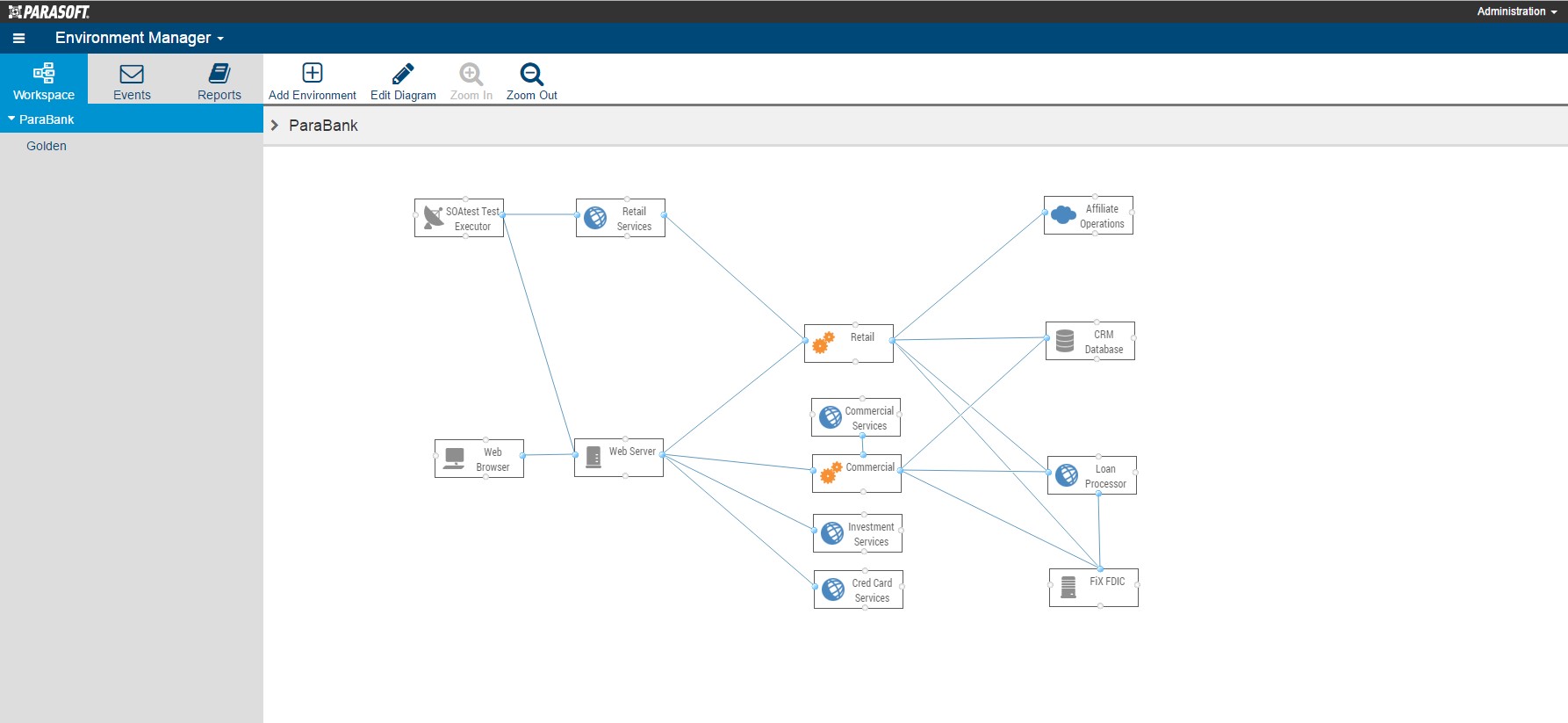The height and width of the screenshot is (723, 1568).
Task: Click the Zoom In label
Action: (471, 95)
